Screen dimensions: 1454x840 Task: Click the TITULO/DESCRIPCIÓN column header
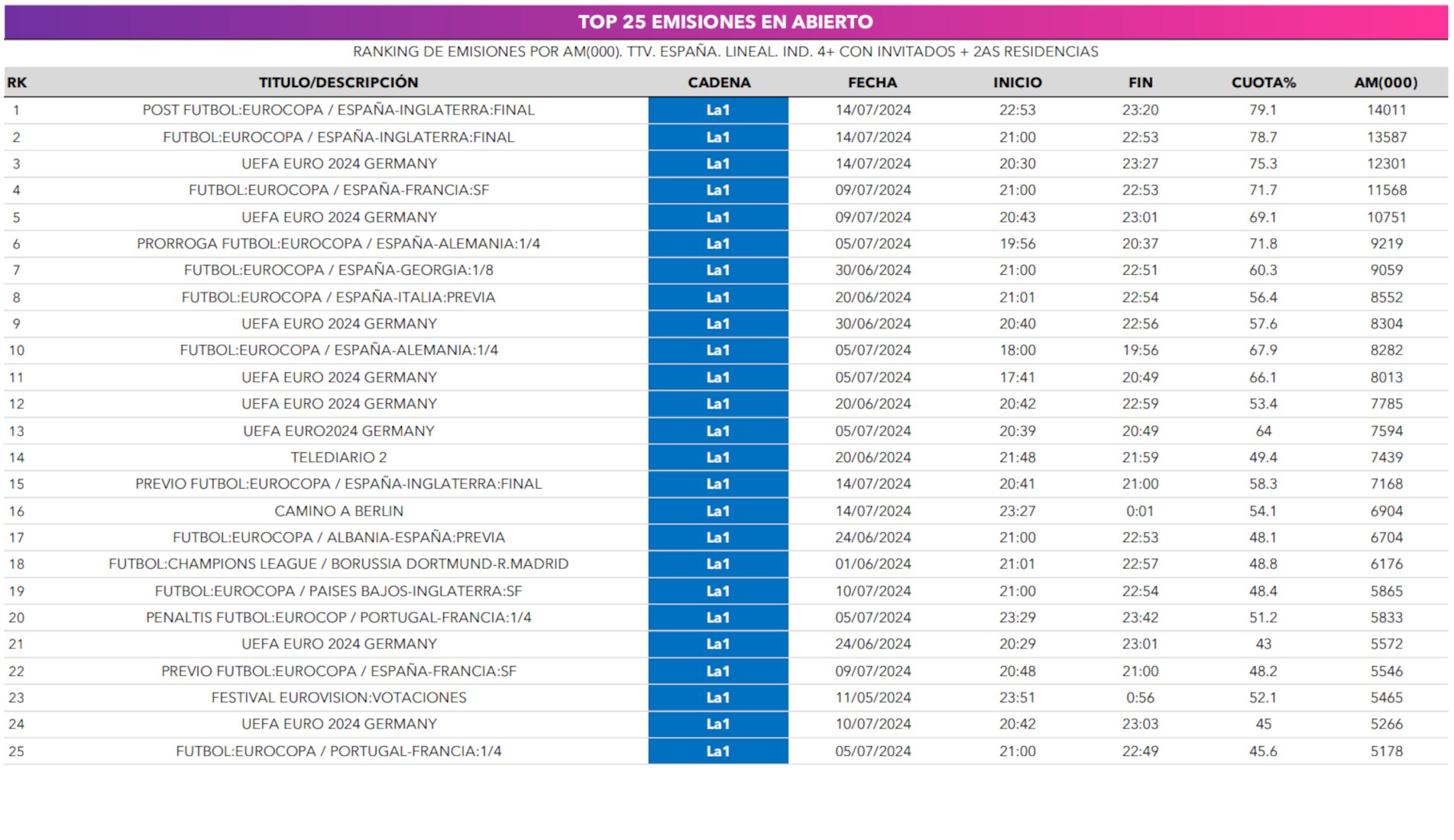click(338, 82)
